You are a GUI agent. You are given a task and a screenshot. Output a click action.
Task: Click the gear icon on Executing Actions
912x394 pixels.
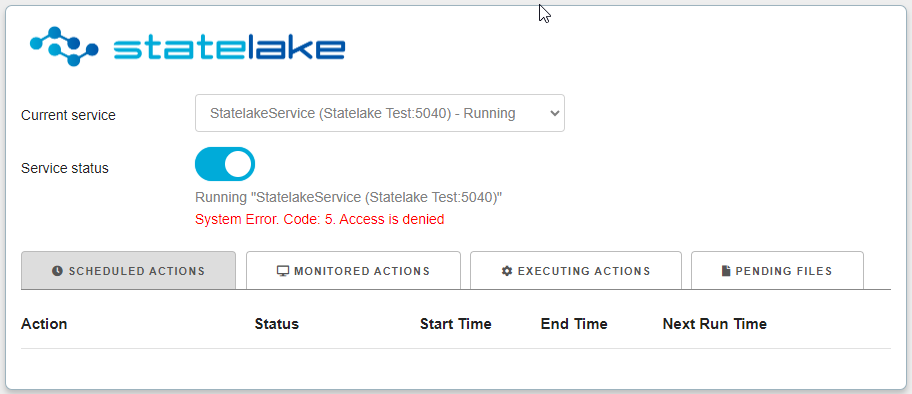(x=507, y=271)
